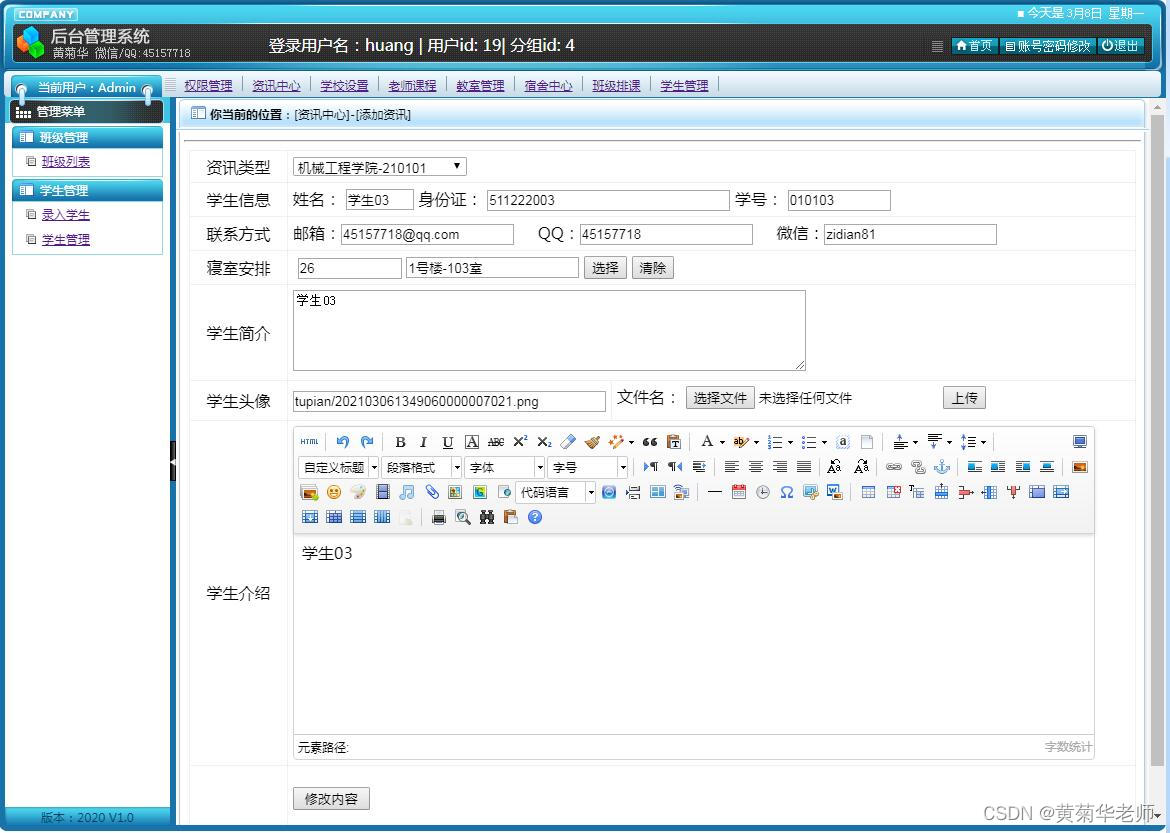The image size is (1170, 833).
Task: Insert a horizontal rule in the editor
Action: coord(714,492)
